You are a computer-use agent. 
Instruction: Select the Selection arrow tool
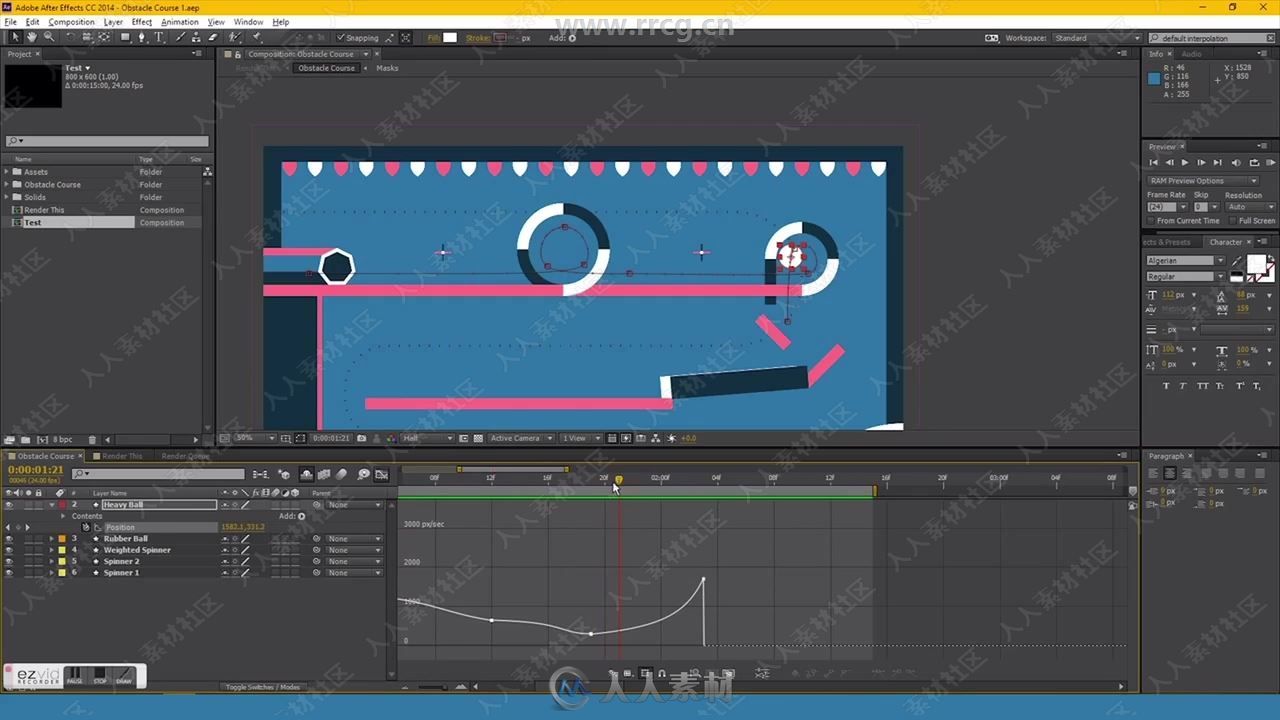point(15,37)
